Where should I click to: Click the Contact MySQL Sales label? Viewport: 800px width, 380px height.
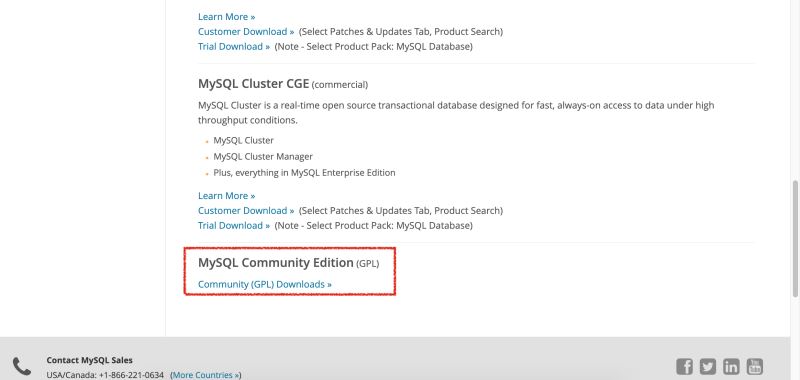pos(89,360)
